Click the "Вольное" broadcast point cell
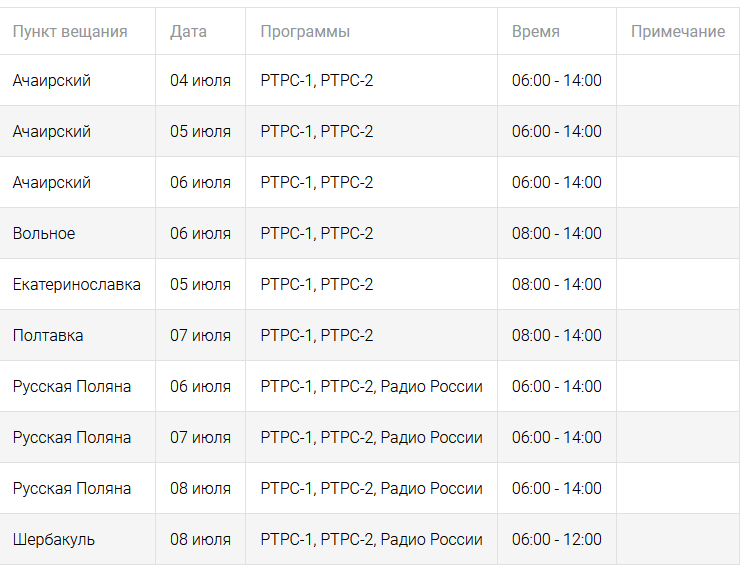Image resolution: width=742 pixels, height=565 pixels. [x=44, y=234]
